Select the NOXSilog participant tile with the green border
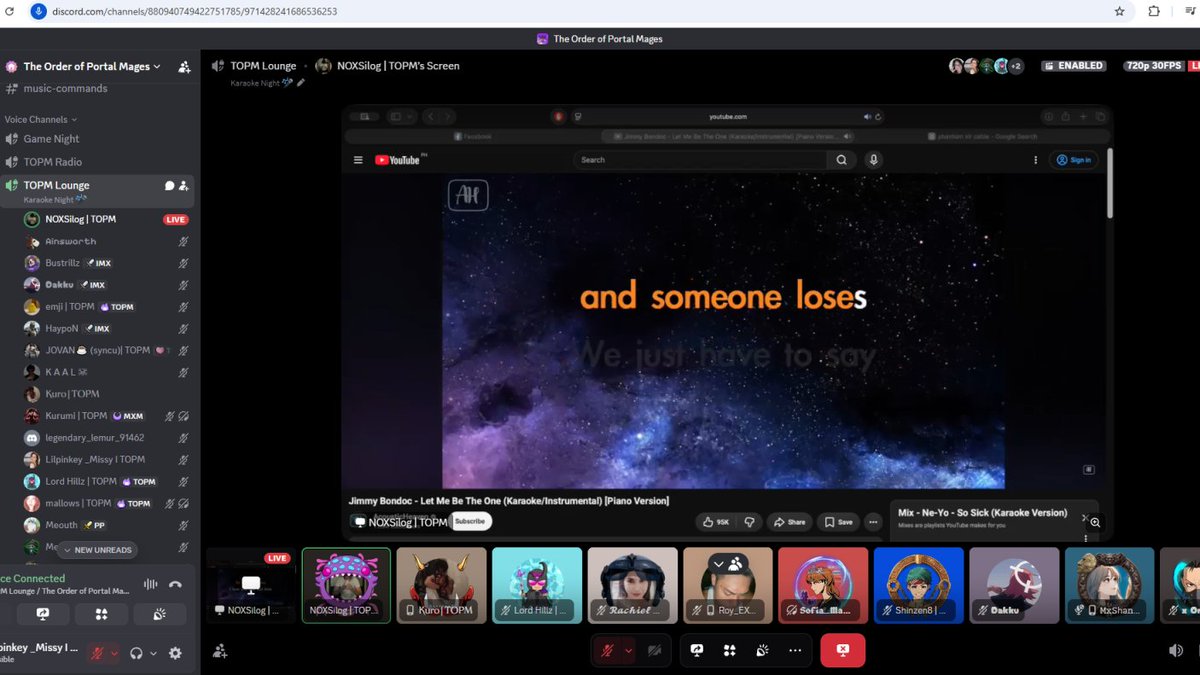The height and width of the screenshot is (675, 1200). pyautogui.click(x=346, y=585)
